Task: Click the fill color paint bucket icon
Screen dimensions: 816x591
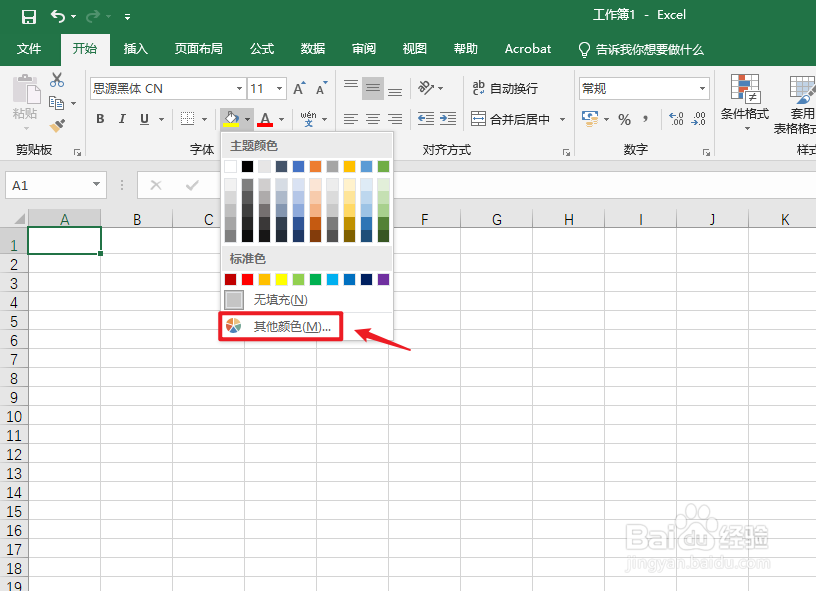Action: 231,119
